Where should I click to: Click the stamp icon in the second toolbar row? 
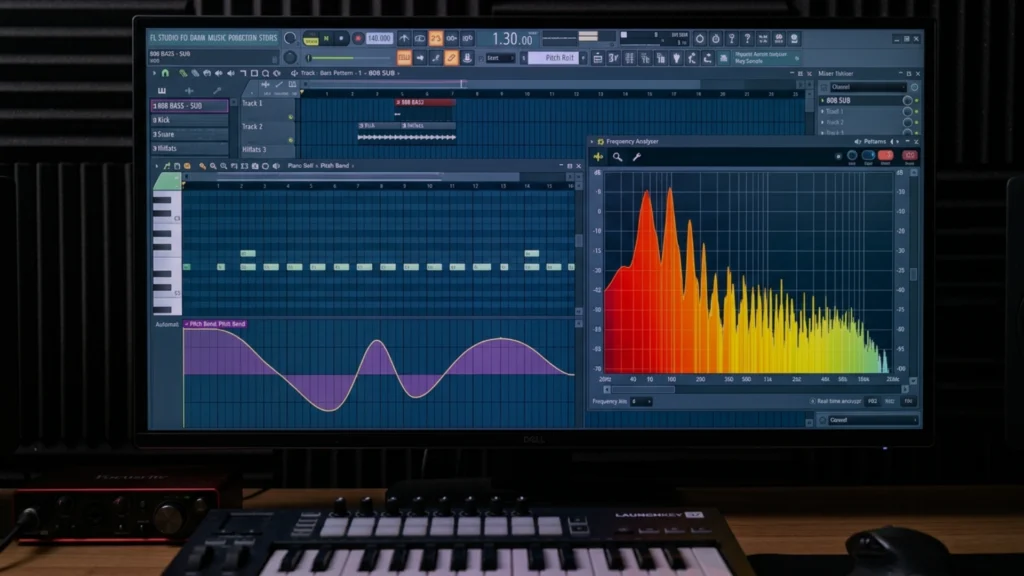pos(468,58)
